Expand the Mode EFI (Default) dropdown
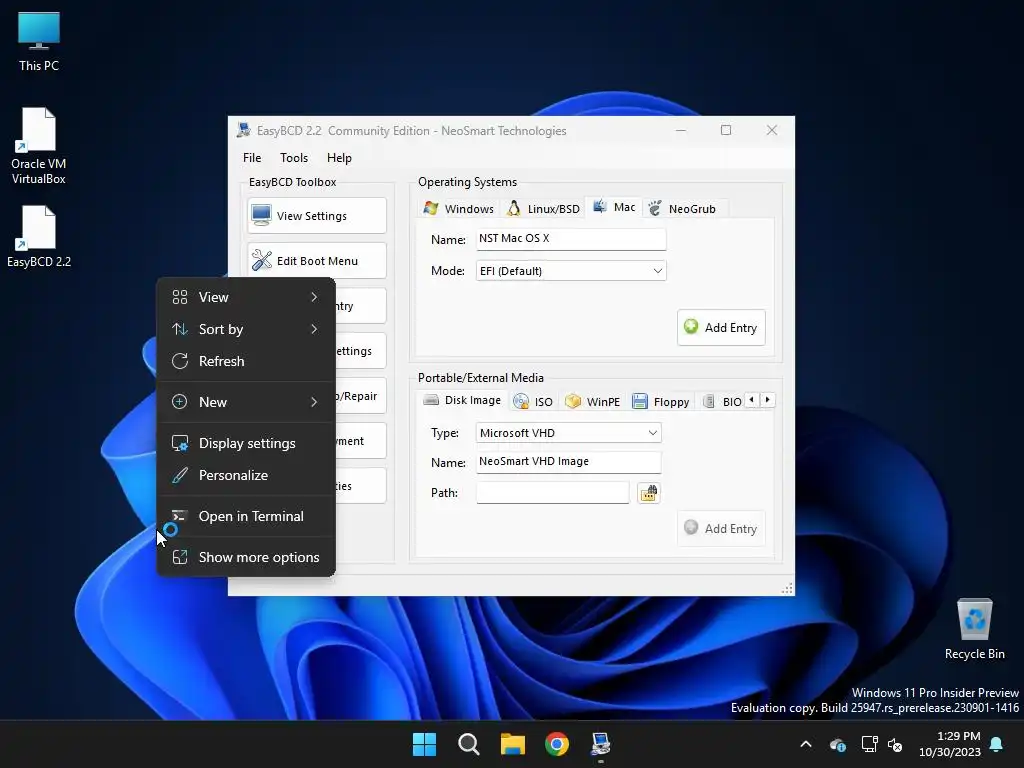 pos(571,270)
